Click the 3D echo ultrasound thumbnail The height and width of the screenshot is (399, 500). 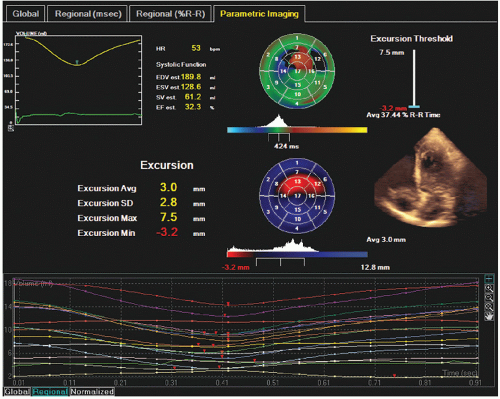click(431, 177)
